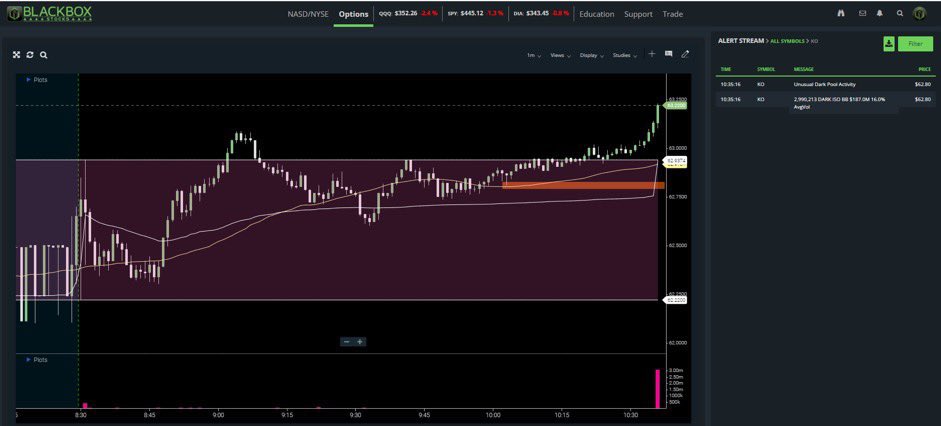Open the user profile avatar
The image size is (941, 426).
[919, 13]
